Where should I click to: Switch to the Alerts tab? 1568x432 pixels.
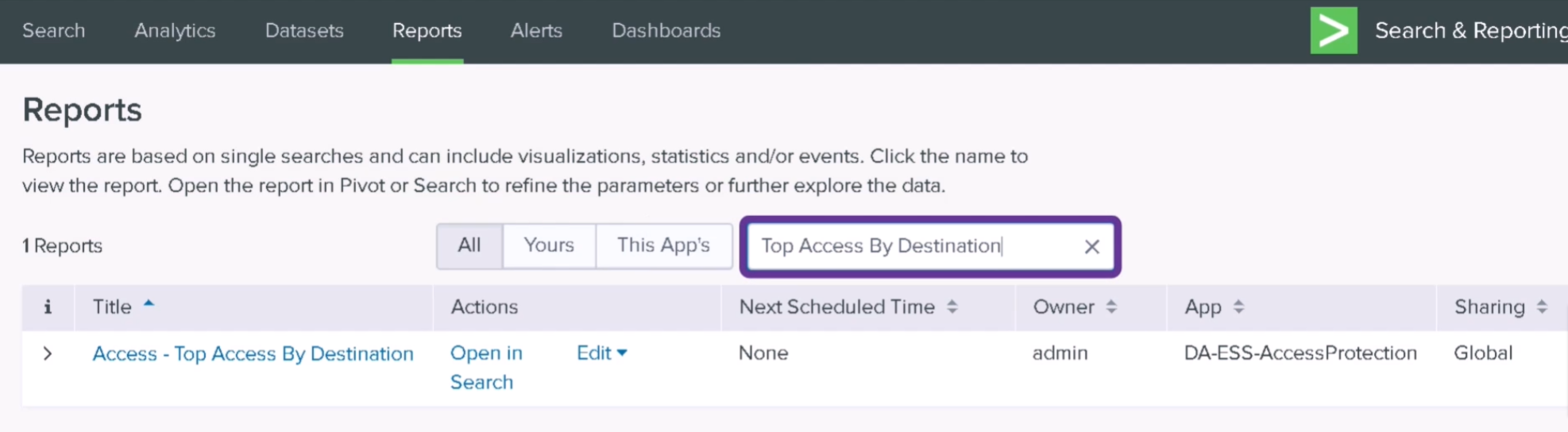536,31
